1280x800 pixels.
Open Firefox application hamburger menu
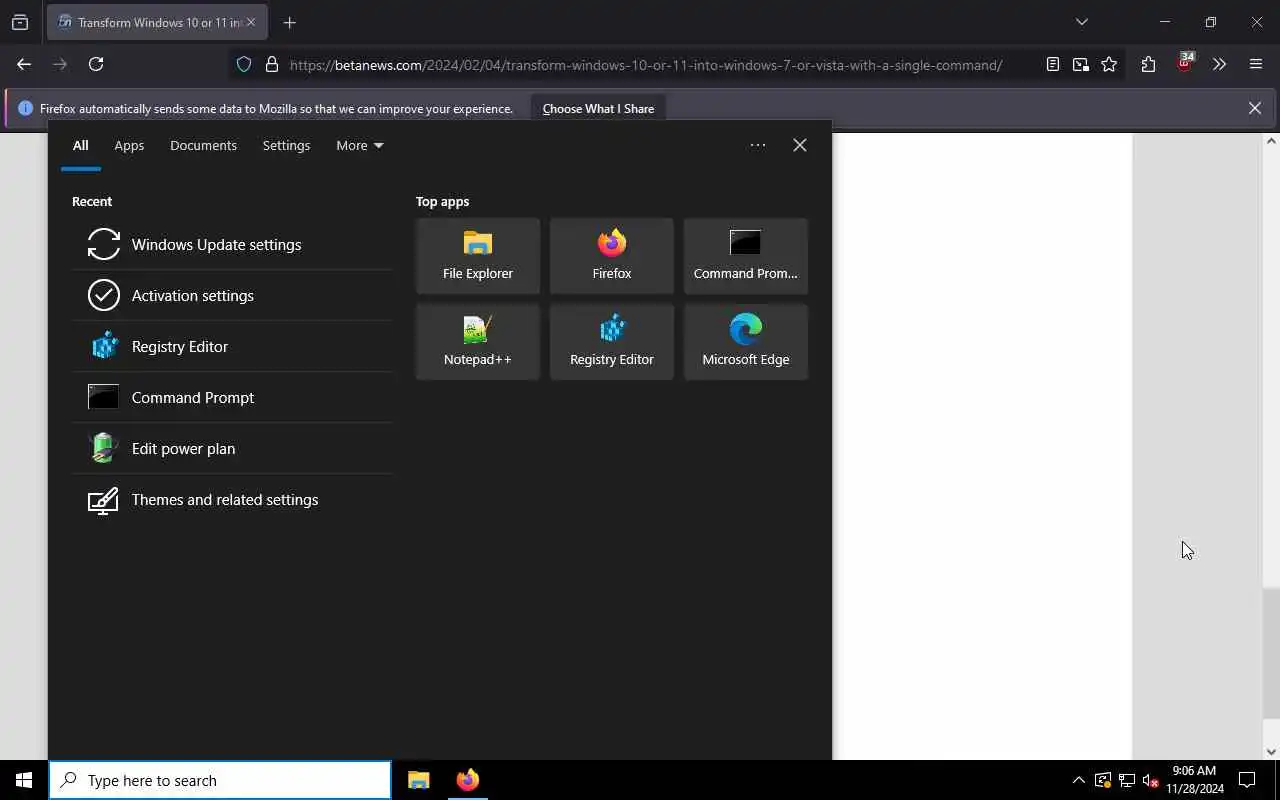pyautogui.click(x=1256, y=64)
